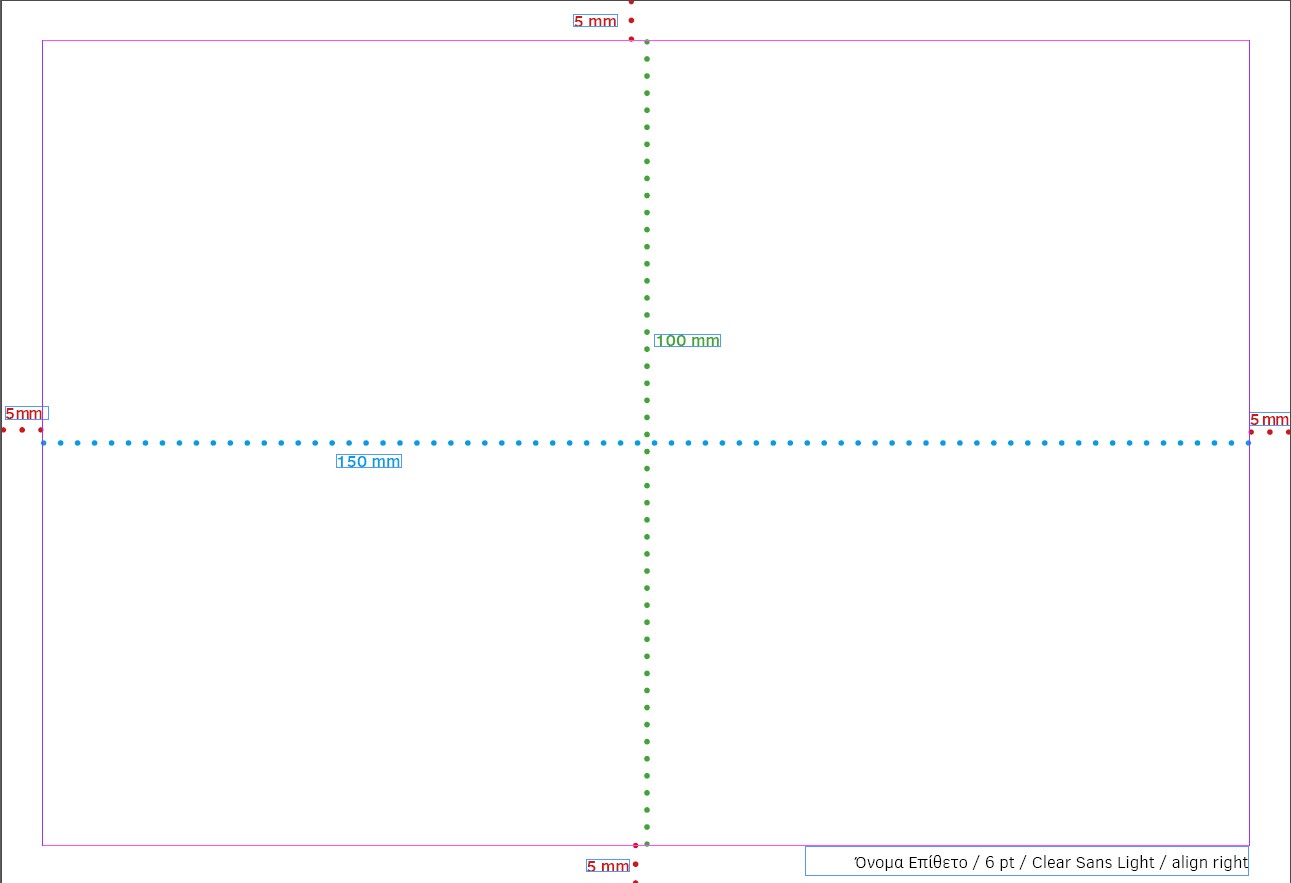1291x883 pixels.
Task: Click the right edge of the purple rectangle
Action: [x=1249, y=250]
